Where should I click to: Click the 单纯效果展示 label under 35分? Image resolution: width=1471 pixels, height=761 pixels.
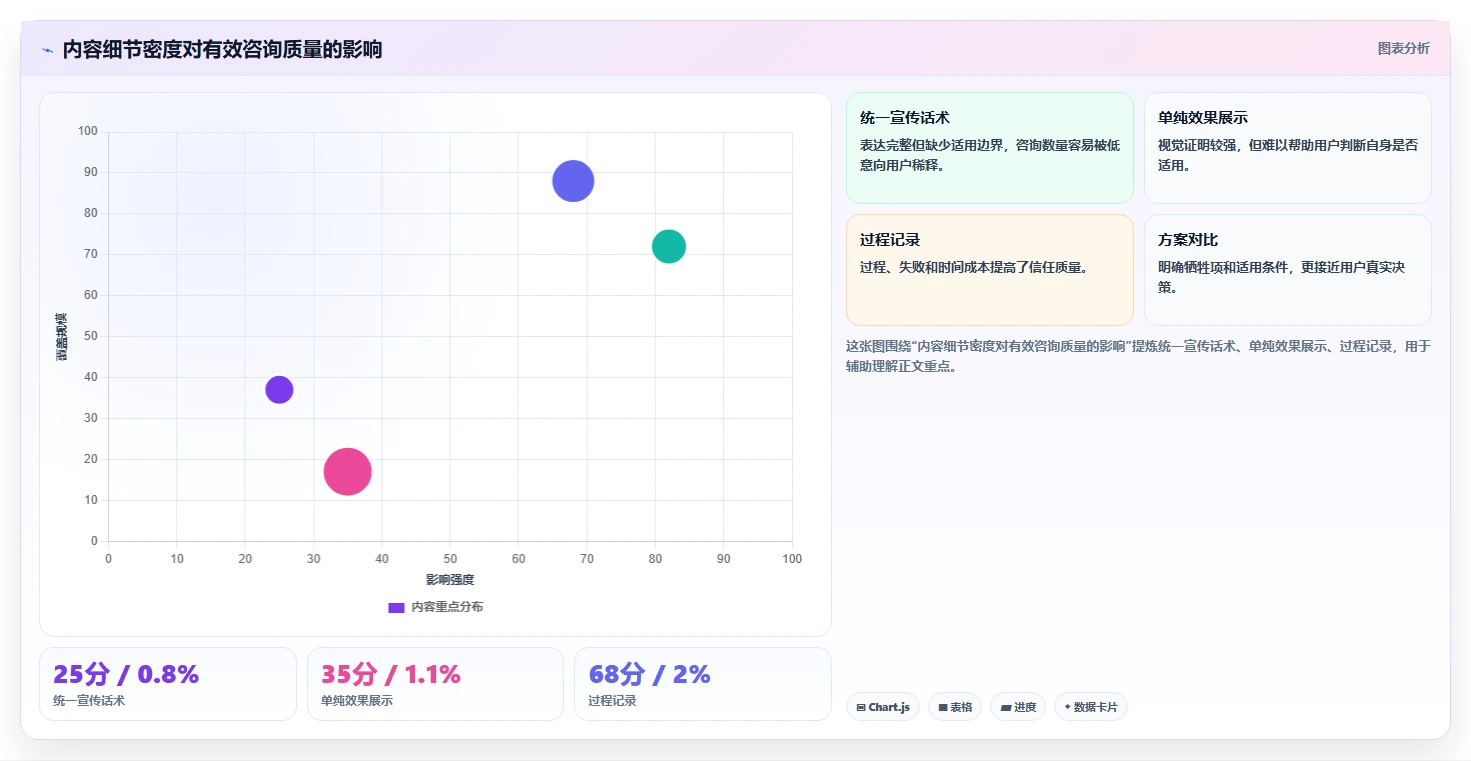click(x=357, y=701)
